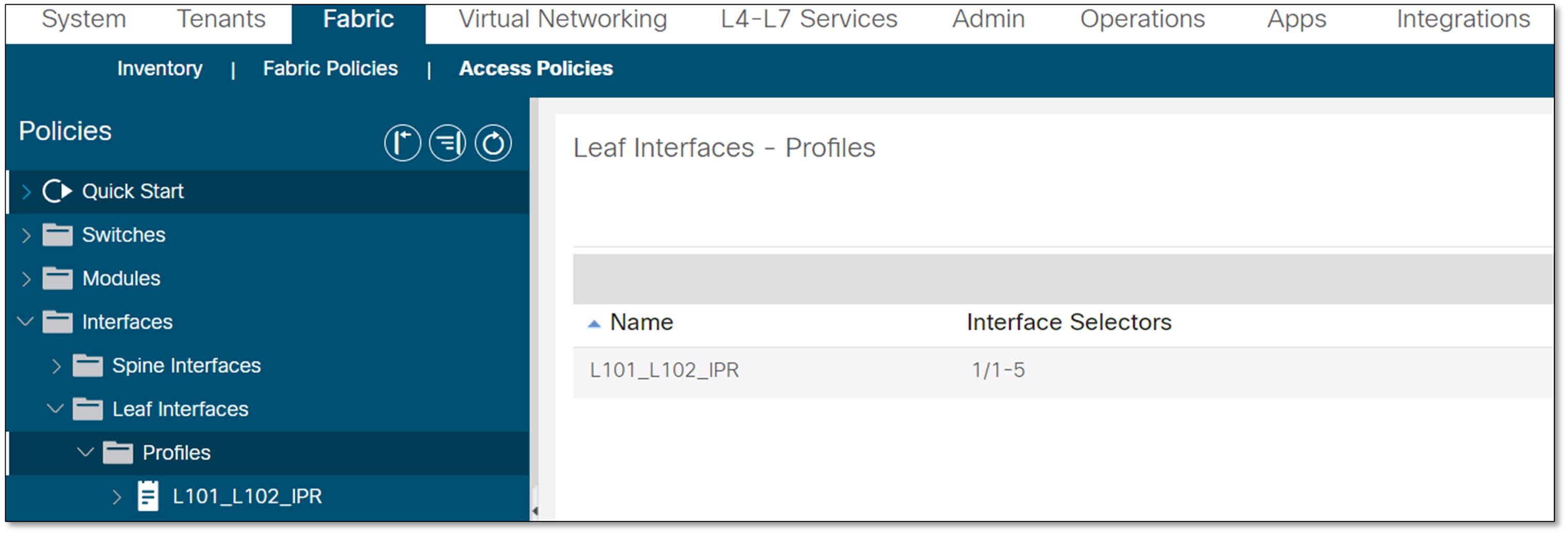Open the Inventory section
1568x534 pixels.
pos(159,68)
